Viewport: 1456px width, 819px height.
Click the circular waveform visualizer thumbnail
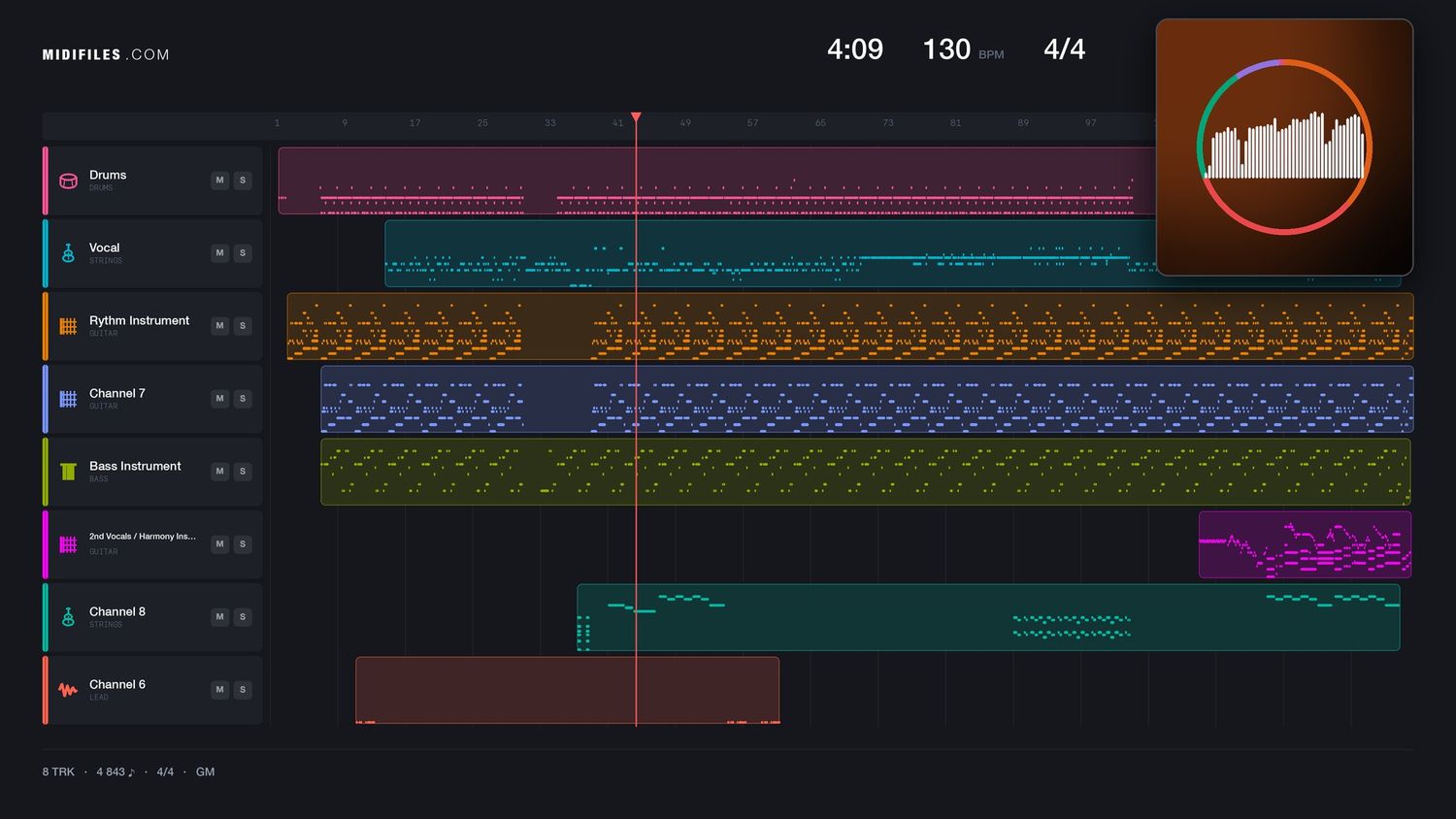coord(1284,147)
